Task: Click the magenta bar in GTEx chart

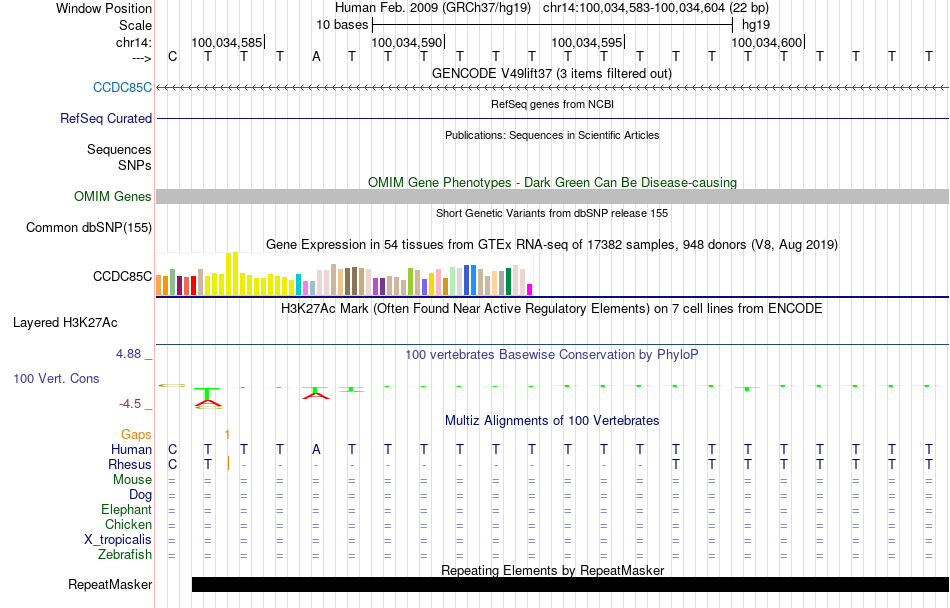Action: (x=530, y=289)
